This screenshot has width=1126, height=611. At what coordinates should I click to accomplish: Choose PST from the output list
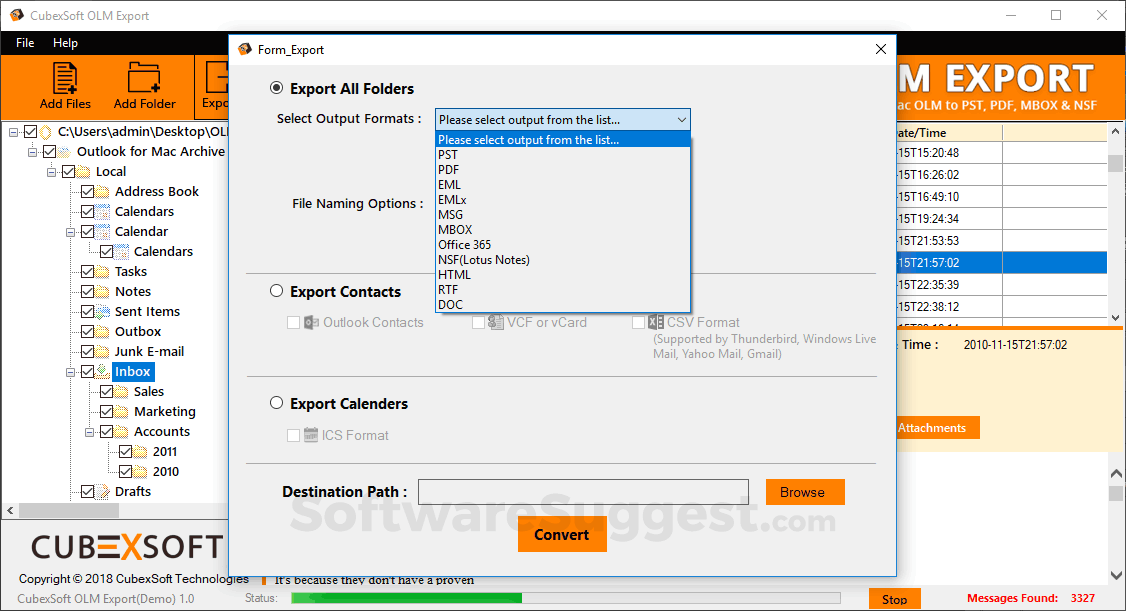pyautogui.click(x=563, y=154)
